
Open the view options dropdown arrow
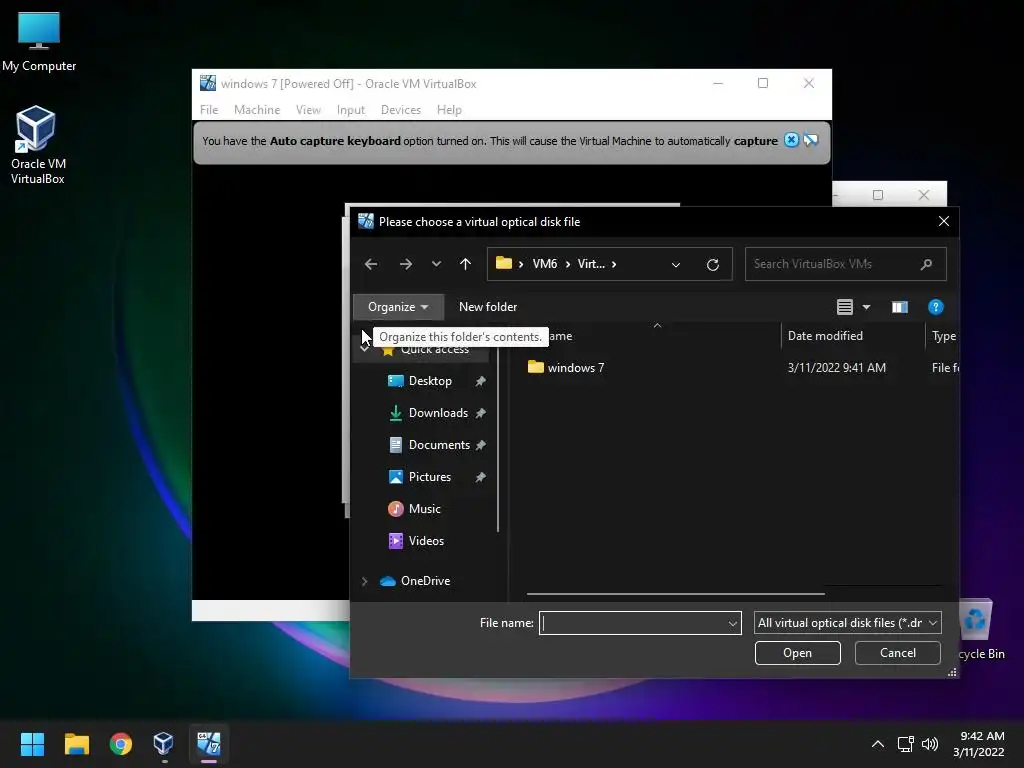coord(867,307)
